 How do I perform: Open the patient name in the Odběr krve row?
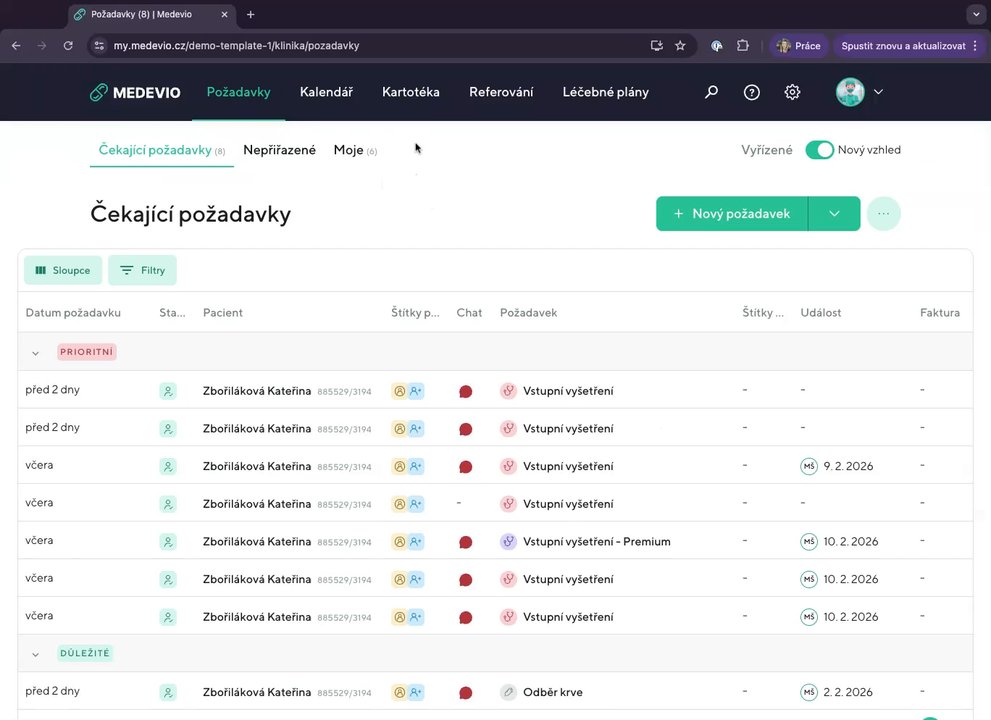point(257,692)
